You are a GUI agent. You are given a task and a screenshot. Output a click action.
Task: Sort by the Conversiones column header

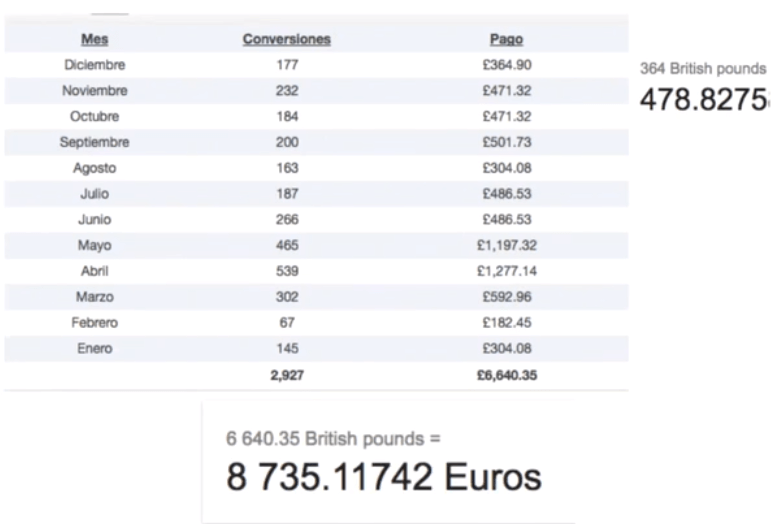287,39
